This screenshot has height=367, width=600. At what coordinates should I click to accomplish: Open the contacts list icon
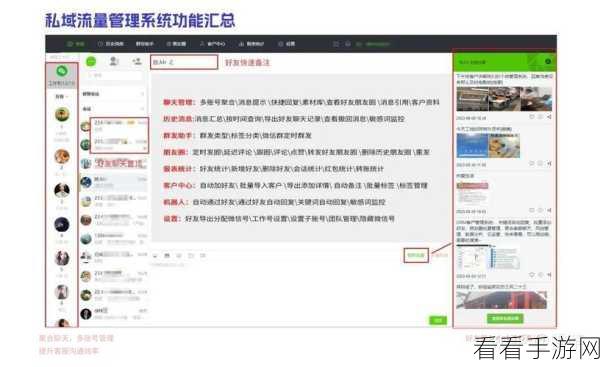(x=114, y=61)
